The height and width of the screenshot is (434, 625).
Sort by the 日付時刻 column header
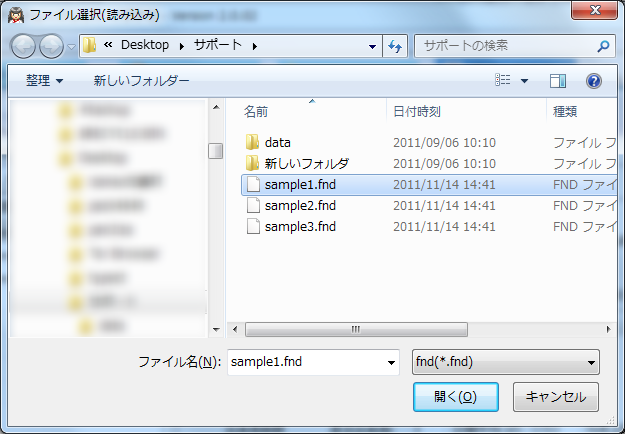(x=417, y=112)
